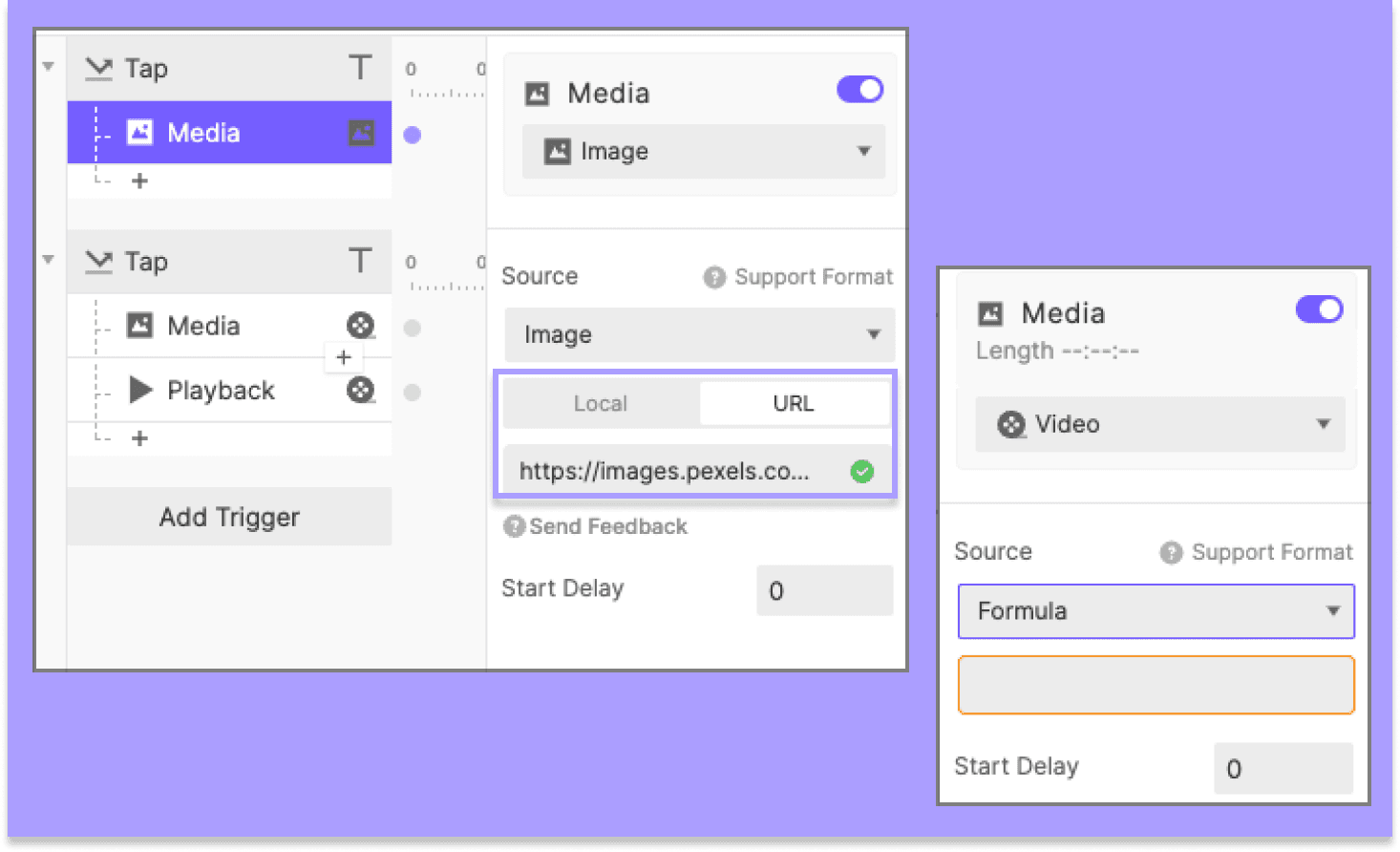
Task: Select the image thumbnail icon on the Media response
Action: click(x=361, y=134)
